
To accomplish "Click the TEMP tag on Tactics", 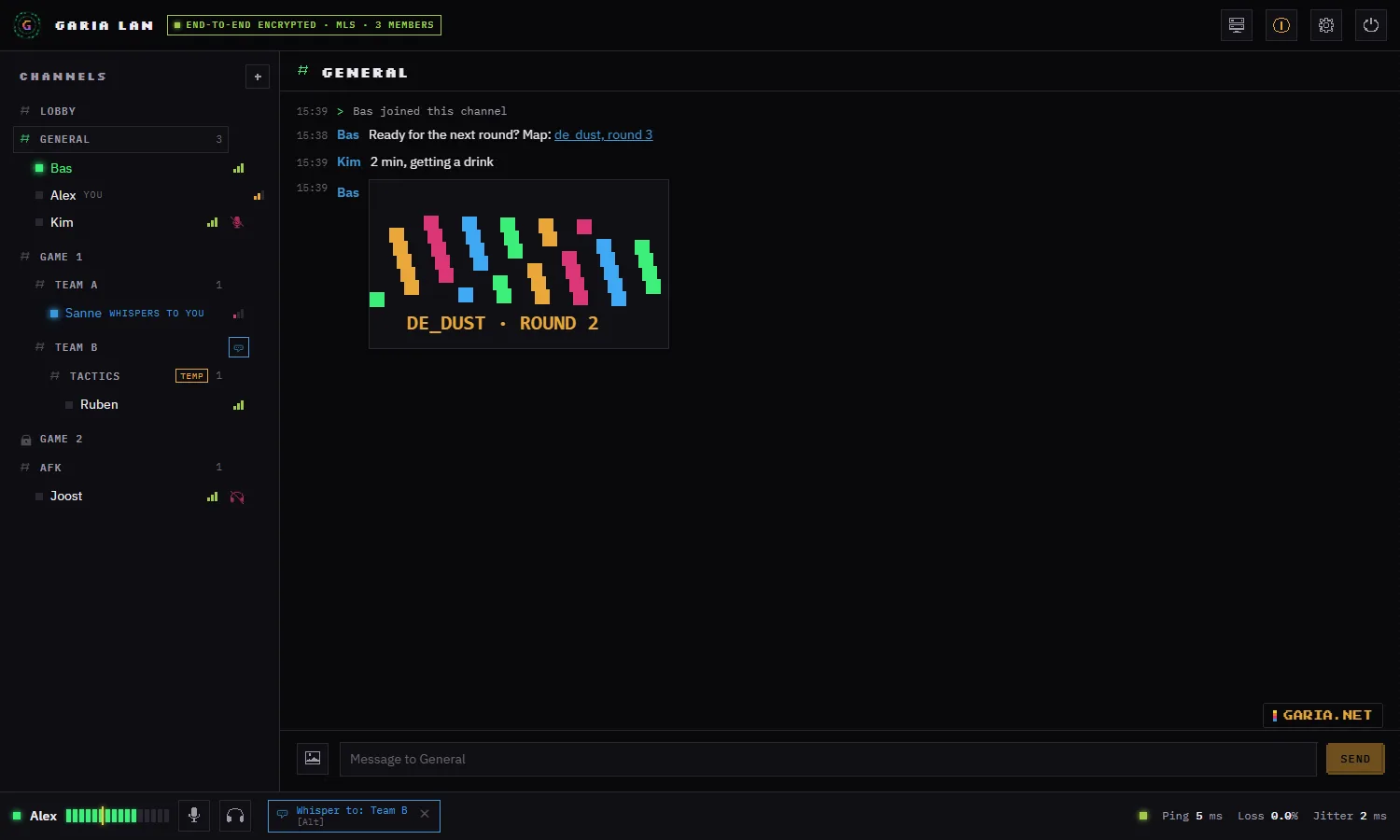I will (x=191, y=376).
